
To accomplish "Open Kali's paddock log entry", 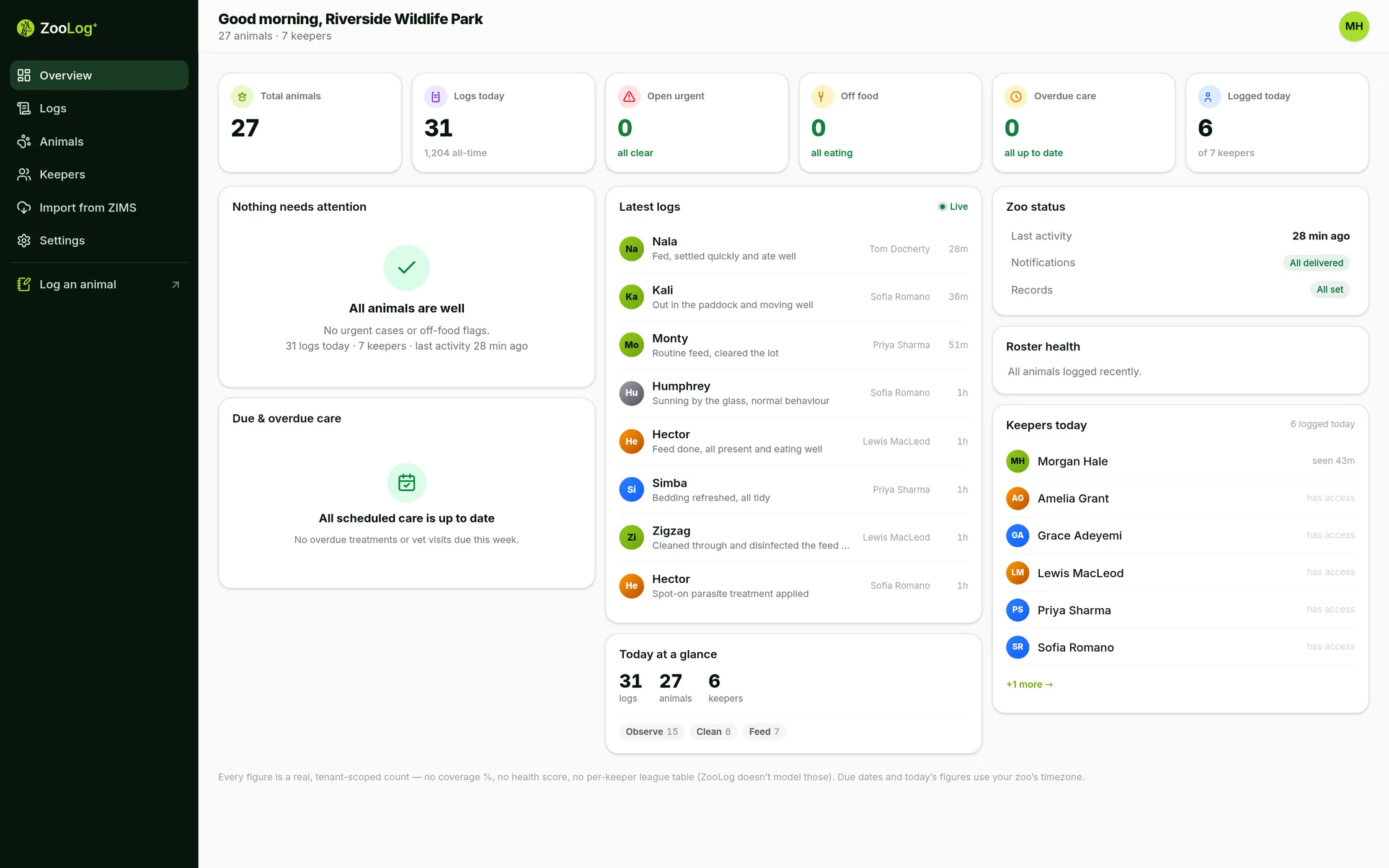I will click(x=793, y=297).
